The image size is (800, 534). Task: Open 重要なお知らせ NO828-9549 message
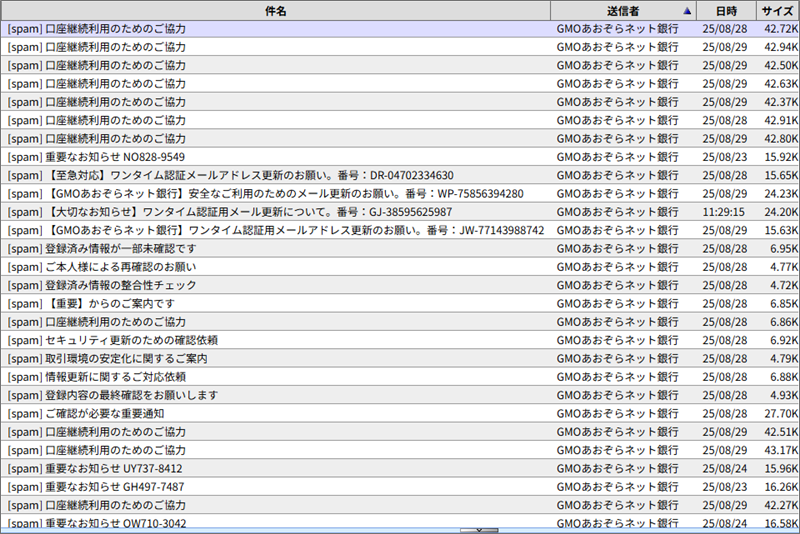[x=400, y=157]
